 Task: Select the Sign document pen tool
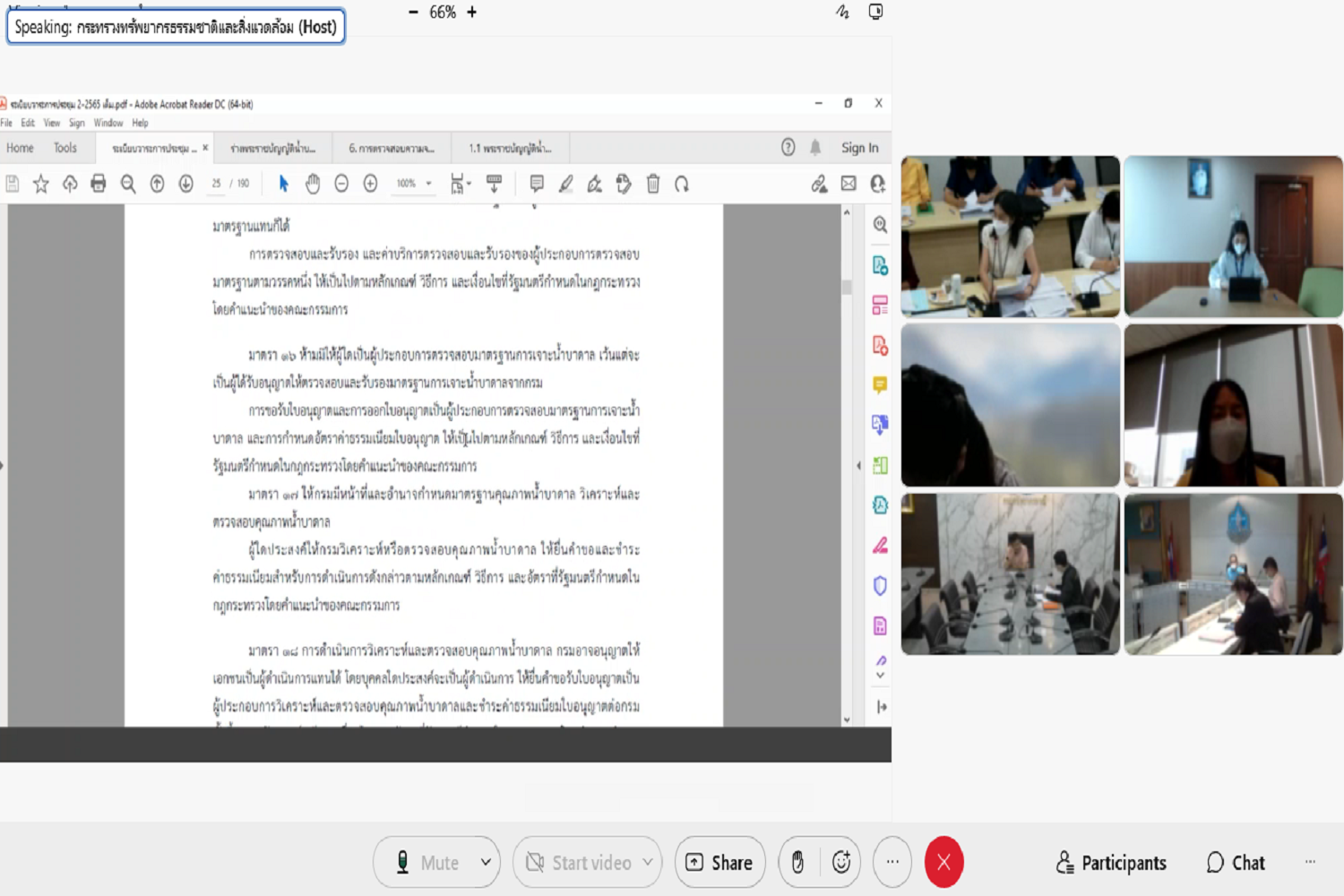(594, 184)
